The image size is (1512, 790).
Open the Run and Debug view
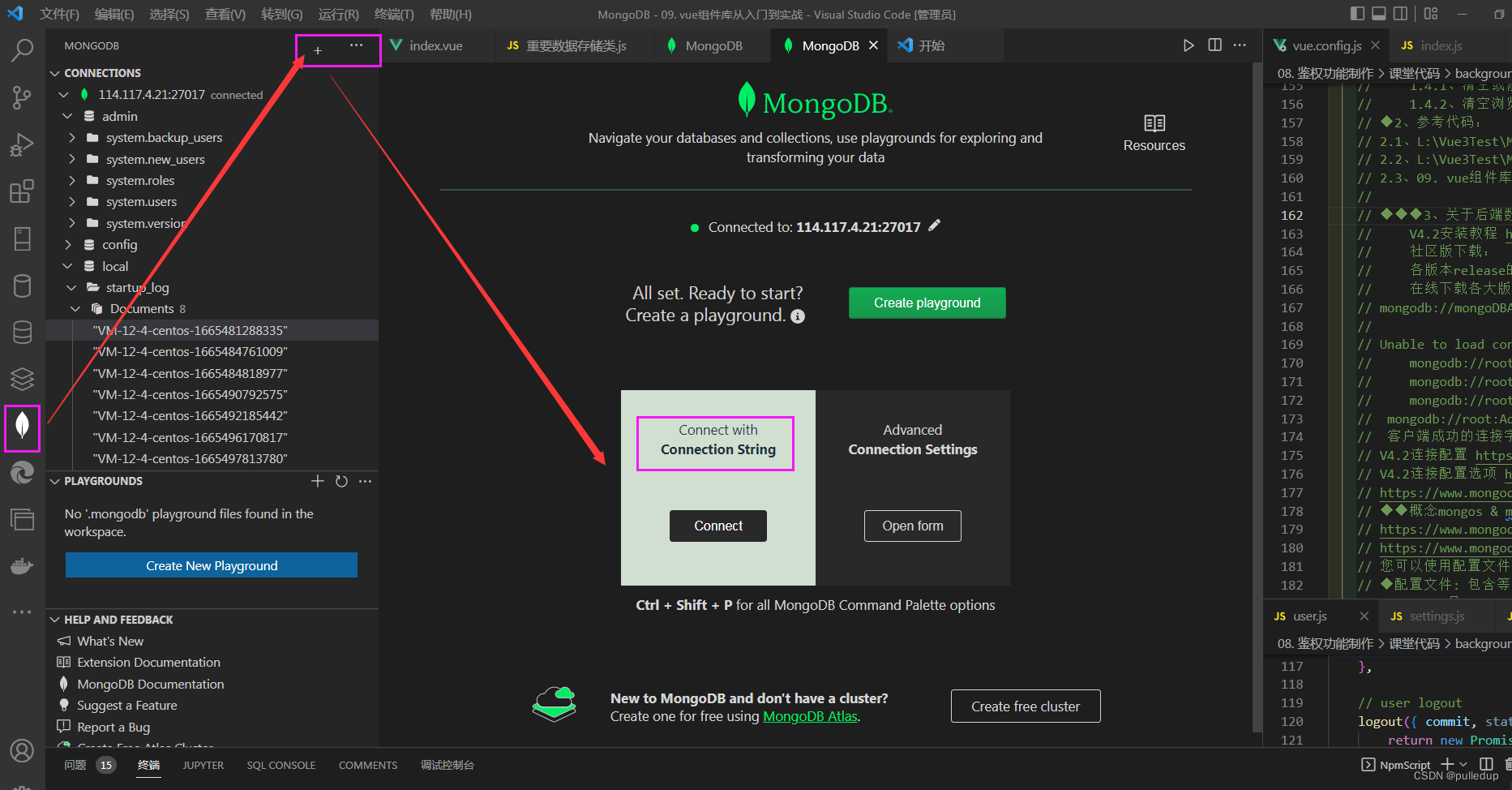pyautogui.click(x=22, y=144)
